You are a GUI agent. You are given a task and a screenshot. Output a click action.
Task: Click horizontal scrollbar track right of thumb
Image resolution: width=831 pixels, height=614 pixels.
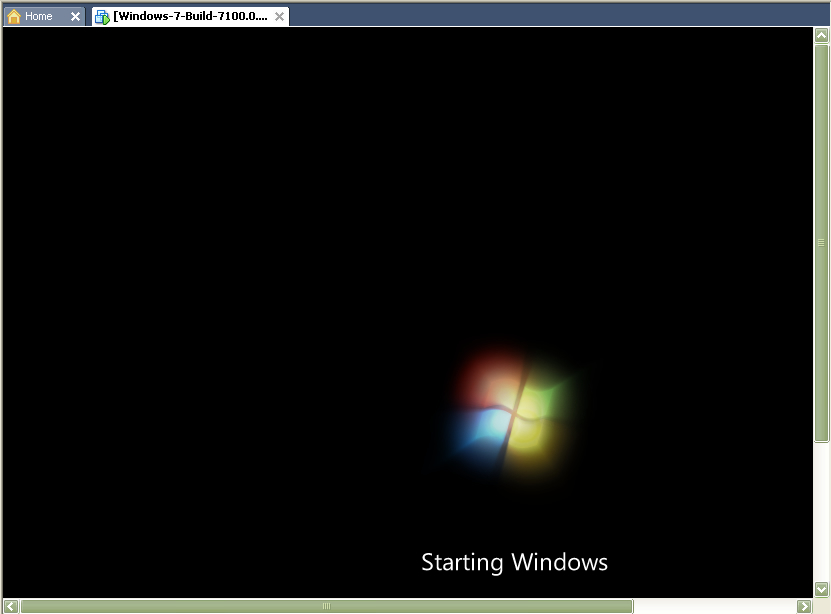(713, 606)
